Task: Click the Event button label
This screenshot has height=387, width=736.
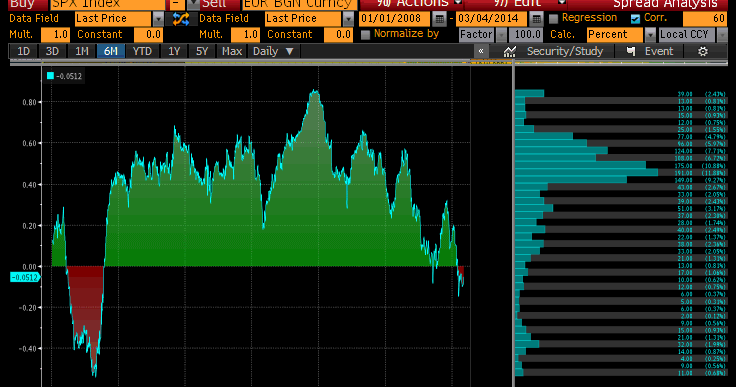Action: 659,51
